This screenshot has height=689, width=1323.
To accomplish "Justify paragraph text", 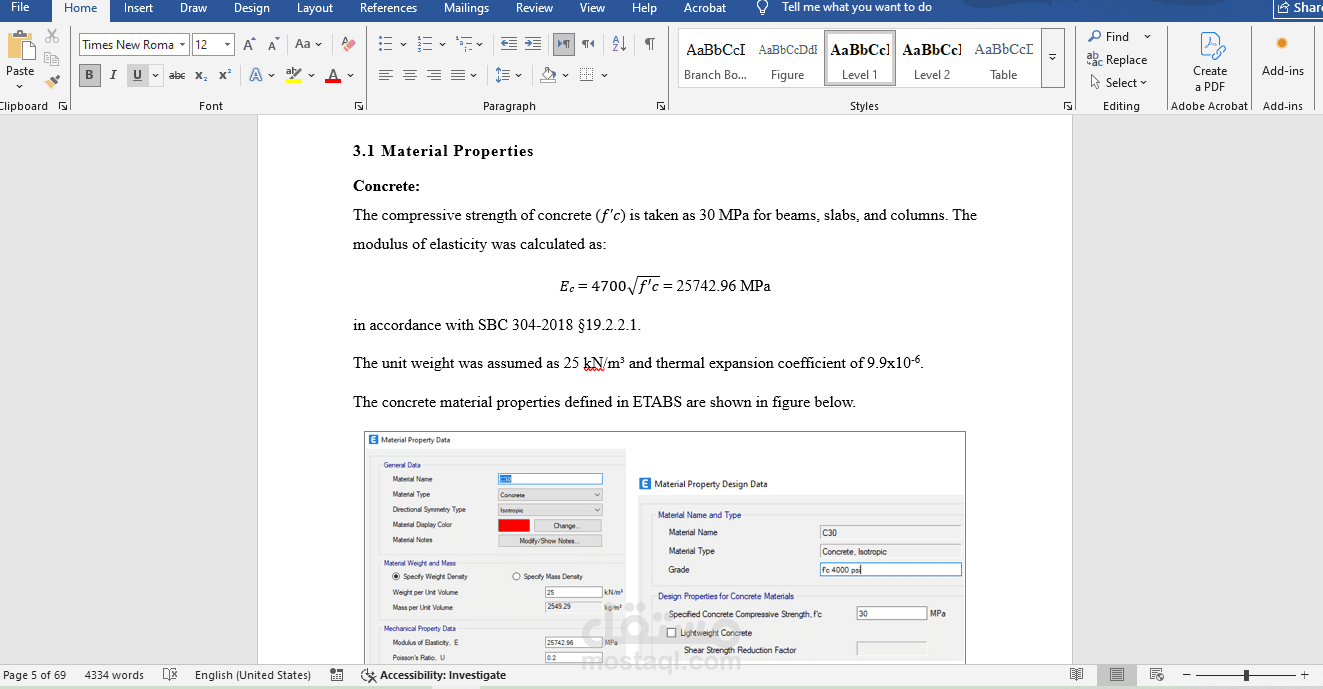I will tap(458, 75).
